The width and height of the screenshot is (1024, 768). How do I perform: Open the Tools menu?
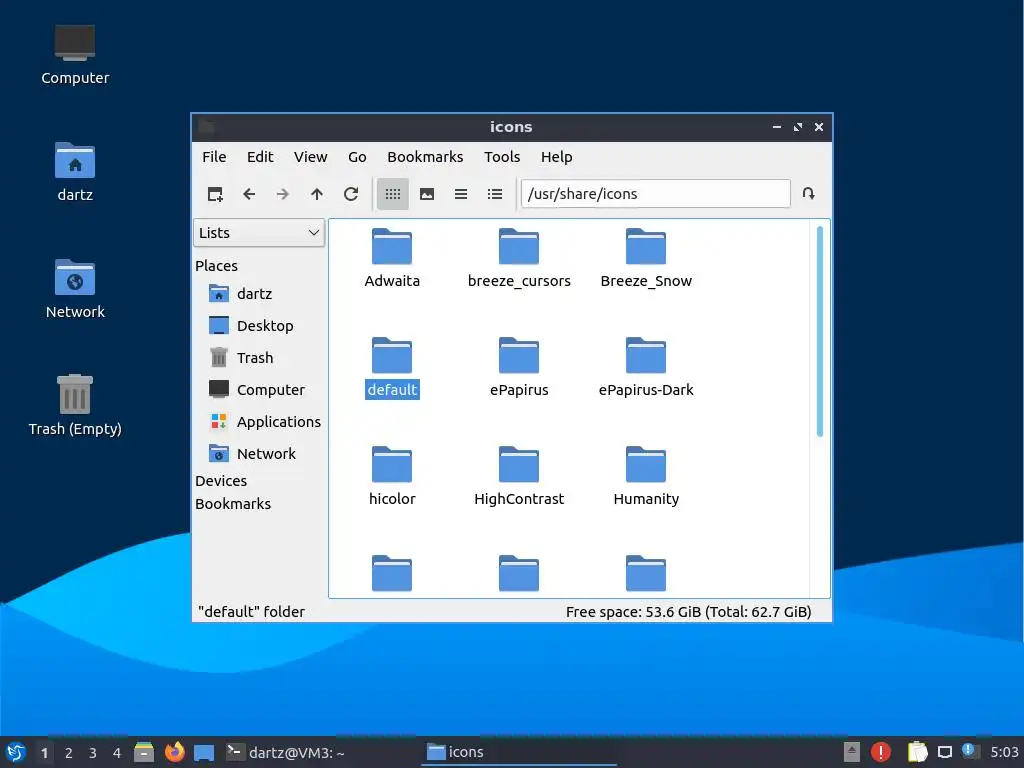[502, 157]
